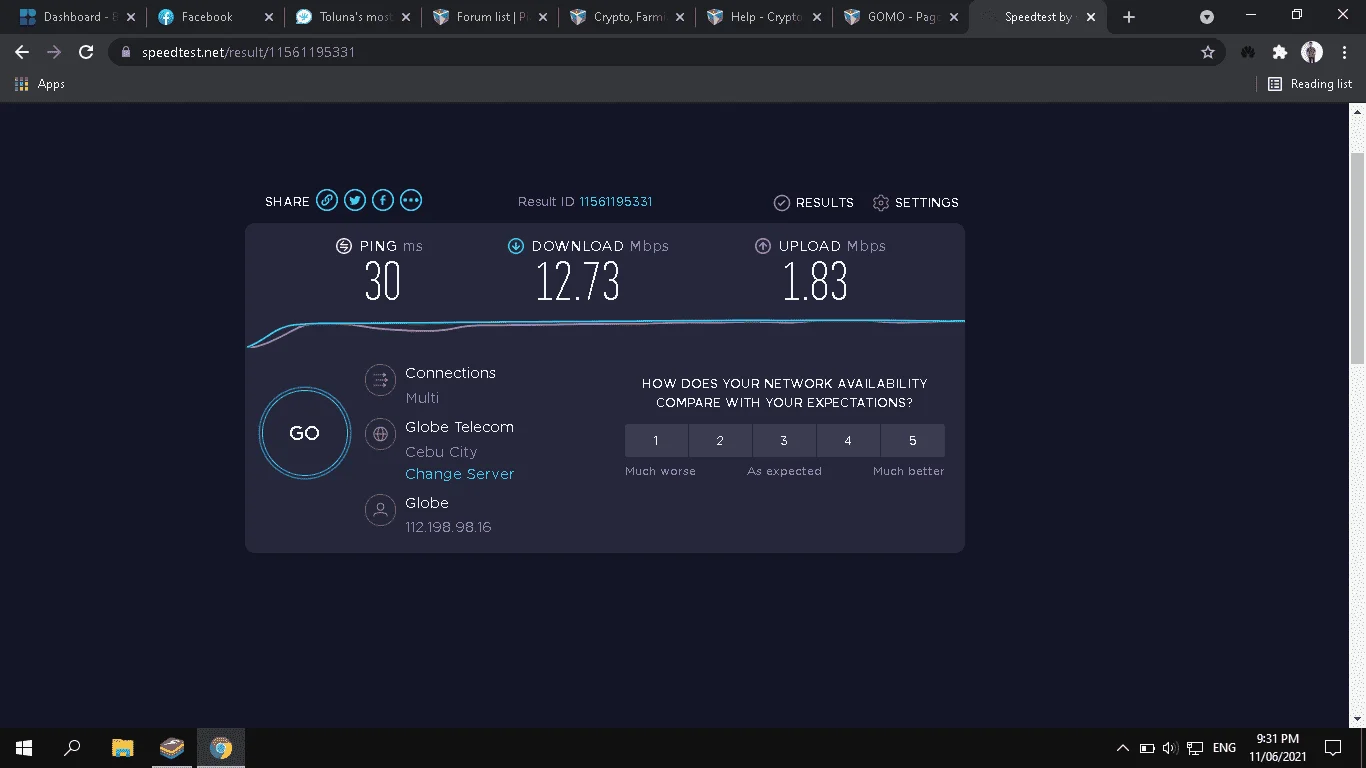The image size is (1366, 768).
Task: Switch to the Forum list tab
Action: coord(489,17)
